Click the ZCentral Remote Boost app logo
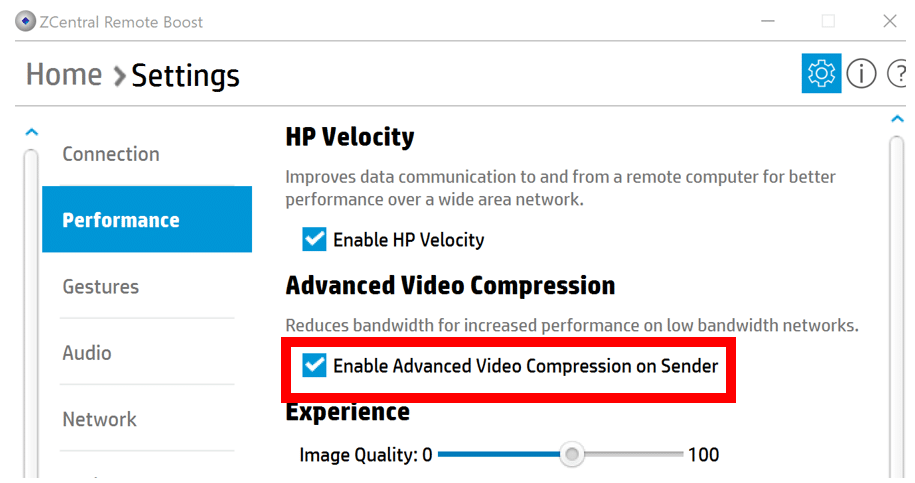915x483 pixels. point(25,22)
